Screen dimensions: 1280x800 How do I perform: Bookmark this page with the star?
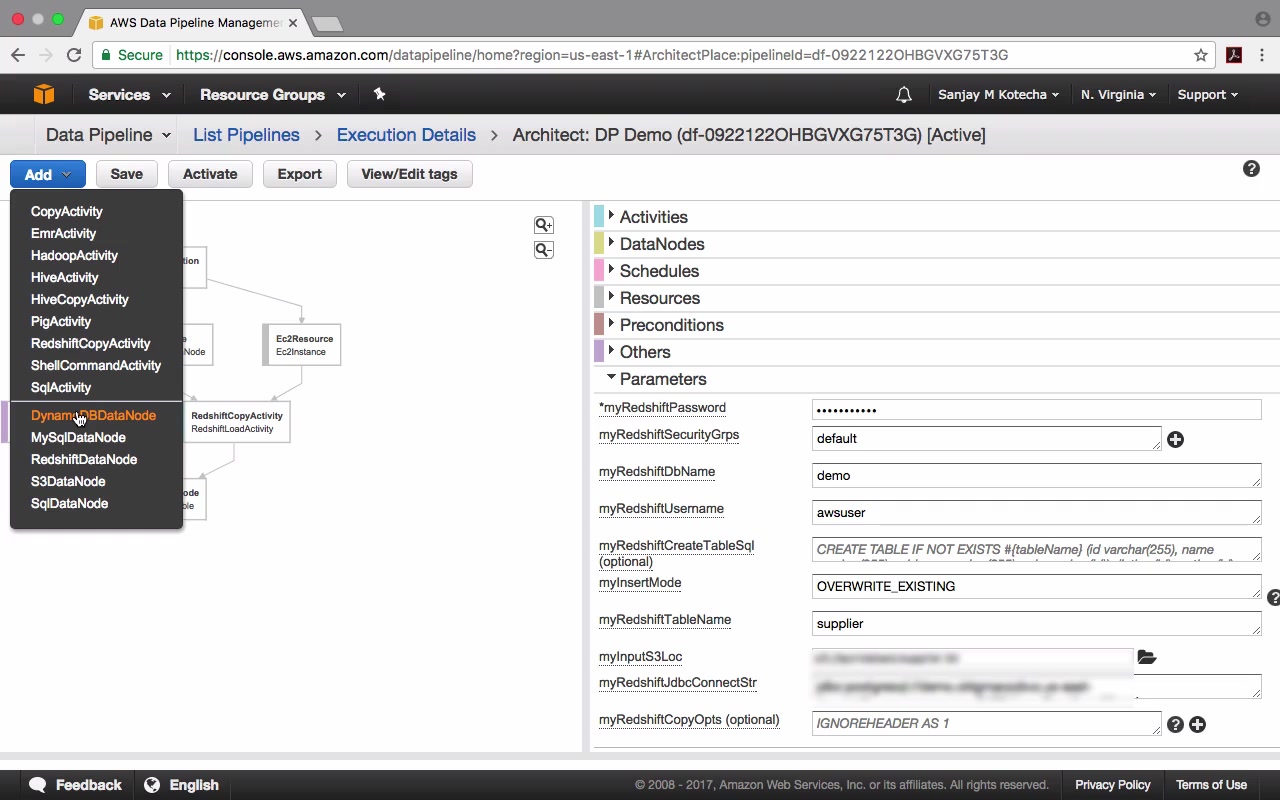[x=1201, y=55]
